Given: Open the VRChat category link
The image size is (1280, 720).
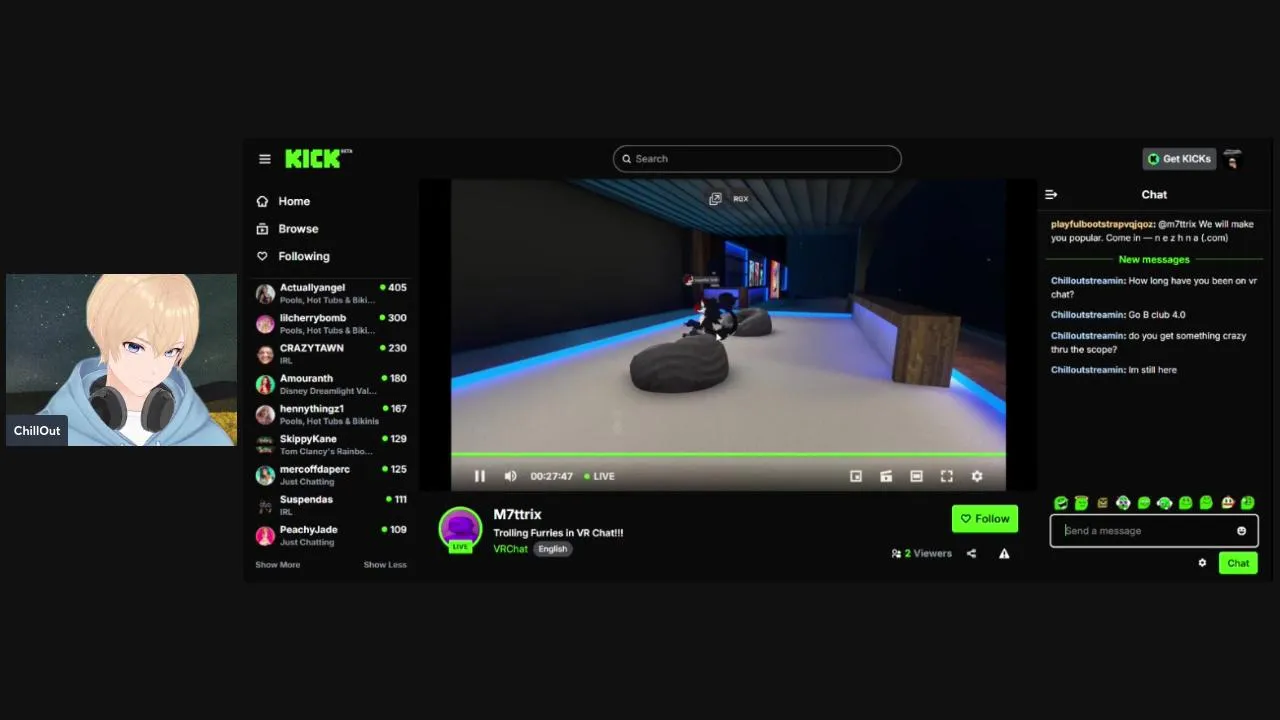Looking at the screenshot, I should [x=510, y=549].
